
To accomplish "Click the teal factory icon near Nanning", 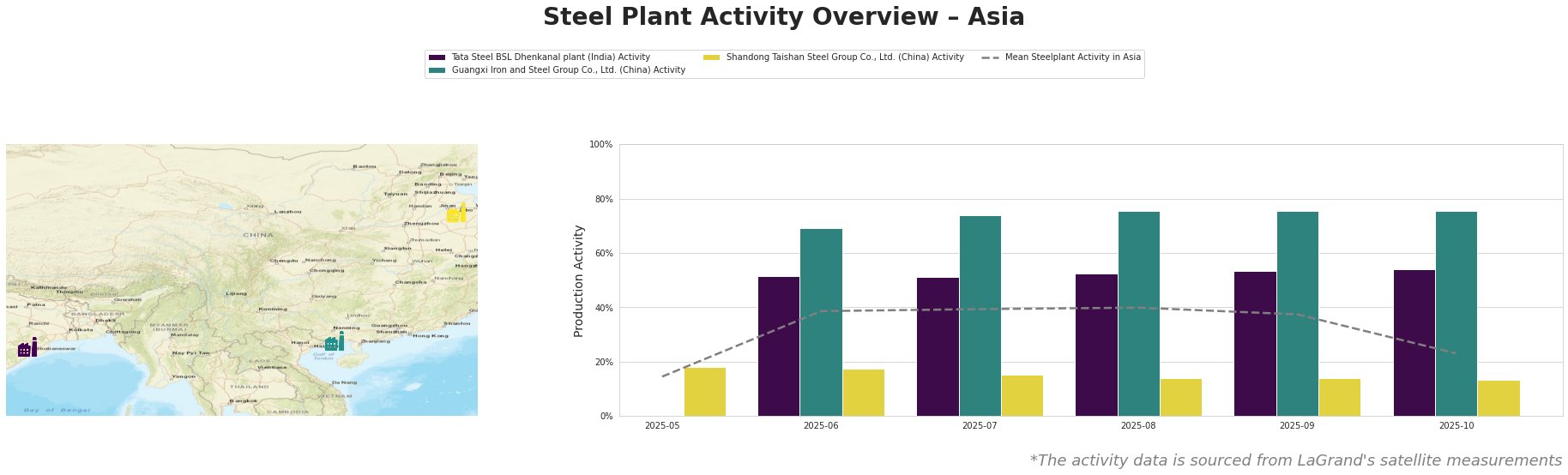I will (335, 342).
